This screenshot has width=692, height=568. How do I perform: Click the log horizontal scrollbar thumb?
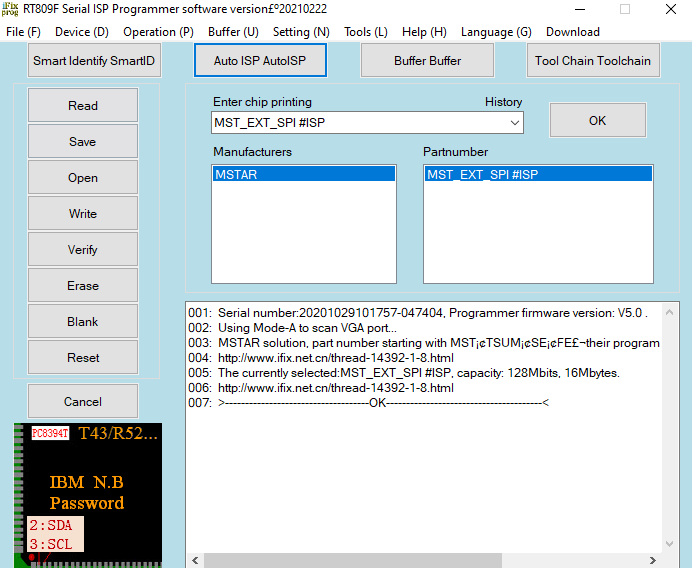click(x=353, y=560)
